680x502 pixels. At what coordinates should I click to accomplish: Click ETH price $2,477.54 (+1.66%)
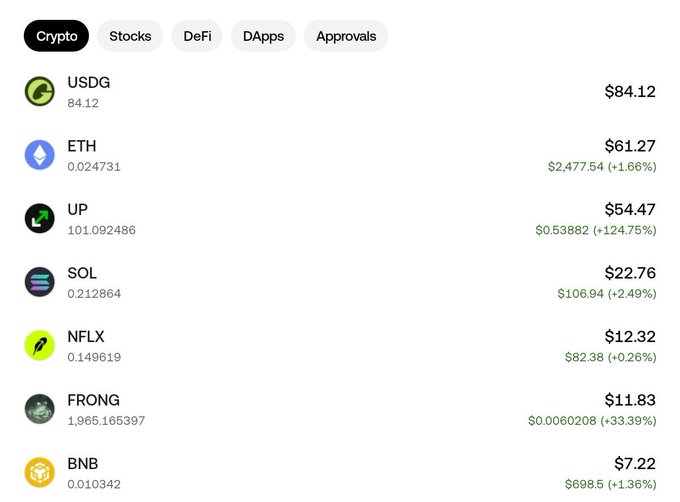click(602, 167)
